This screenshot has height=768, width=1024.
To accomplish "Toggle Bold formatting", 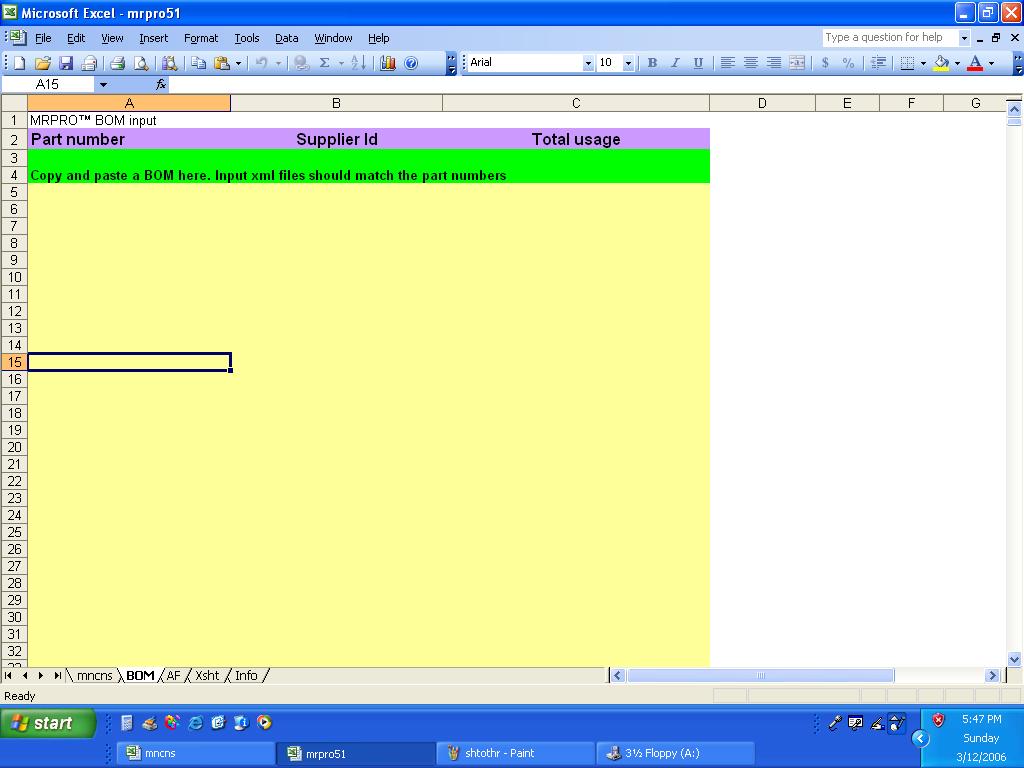I will point(652,63).
